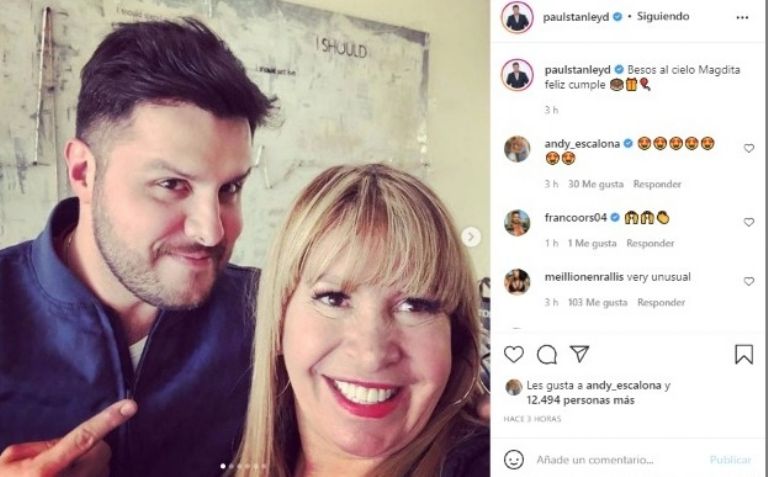Go to the next photo in carousel
Viewport: 768px width, 477px height.
pyautogui.click(x=471, y=237)
